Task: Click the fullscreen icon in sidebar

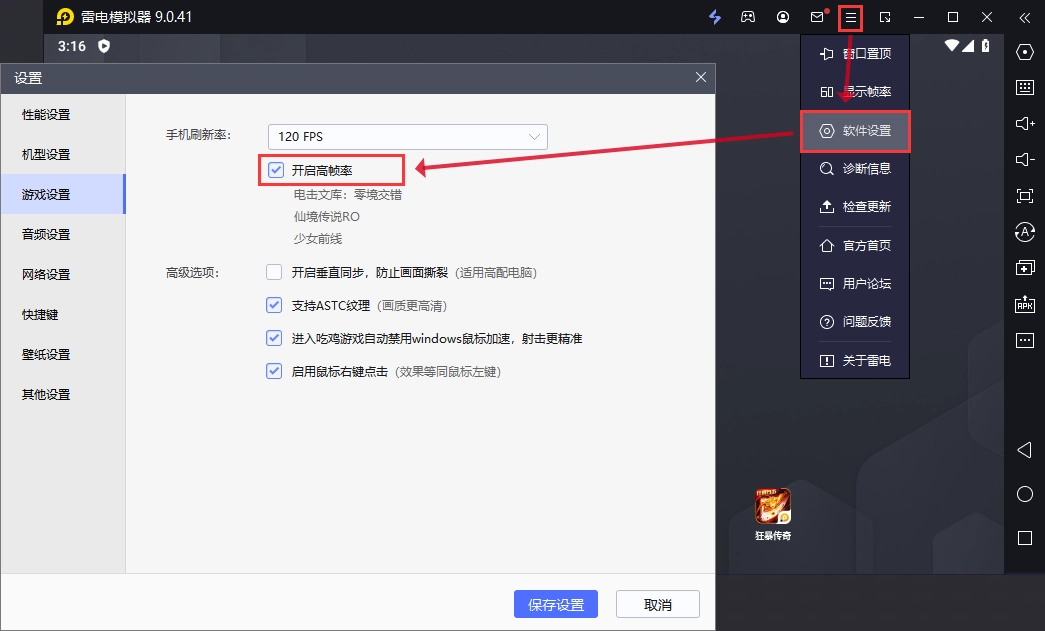Action: pos(1025,195)
